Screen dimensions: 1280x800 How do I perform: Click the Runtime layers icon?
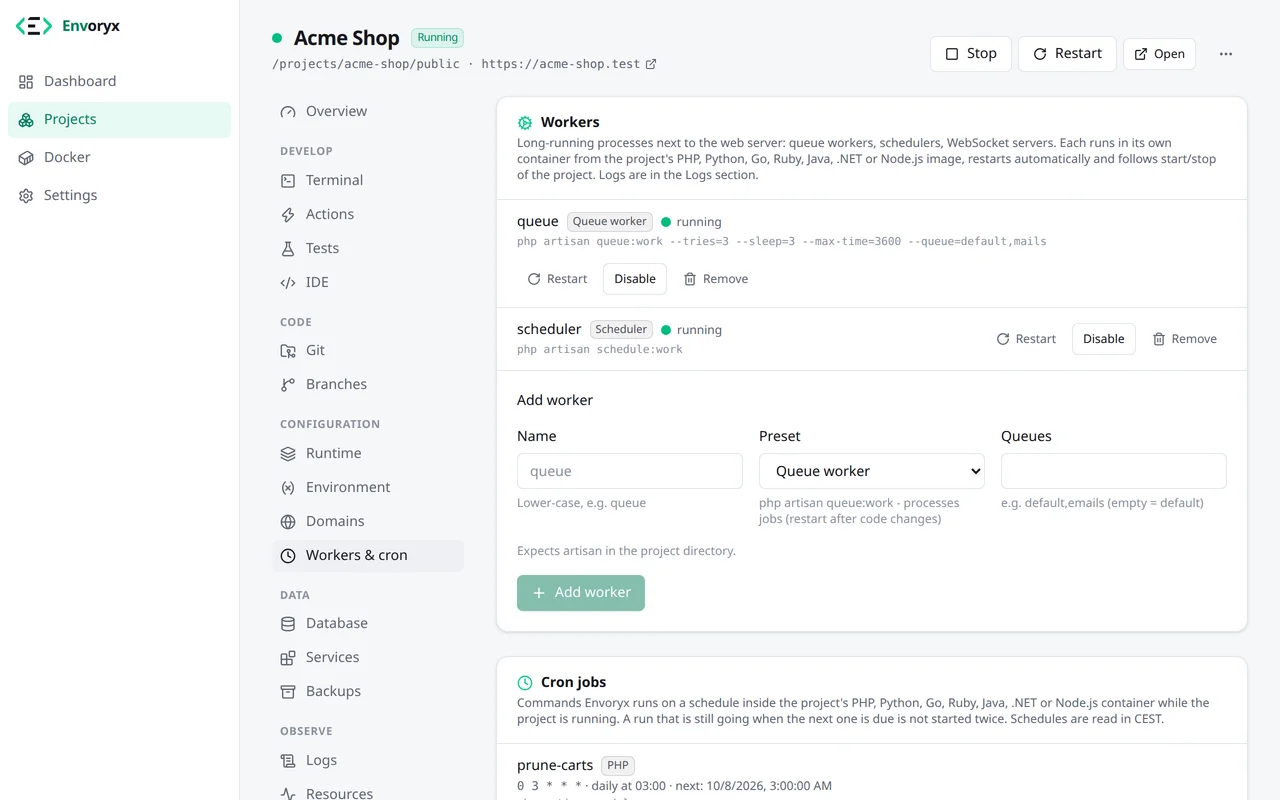[288, 454]
